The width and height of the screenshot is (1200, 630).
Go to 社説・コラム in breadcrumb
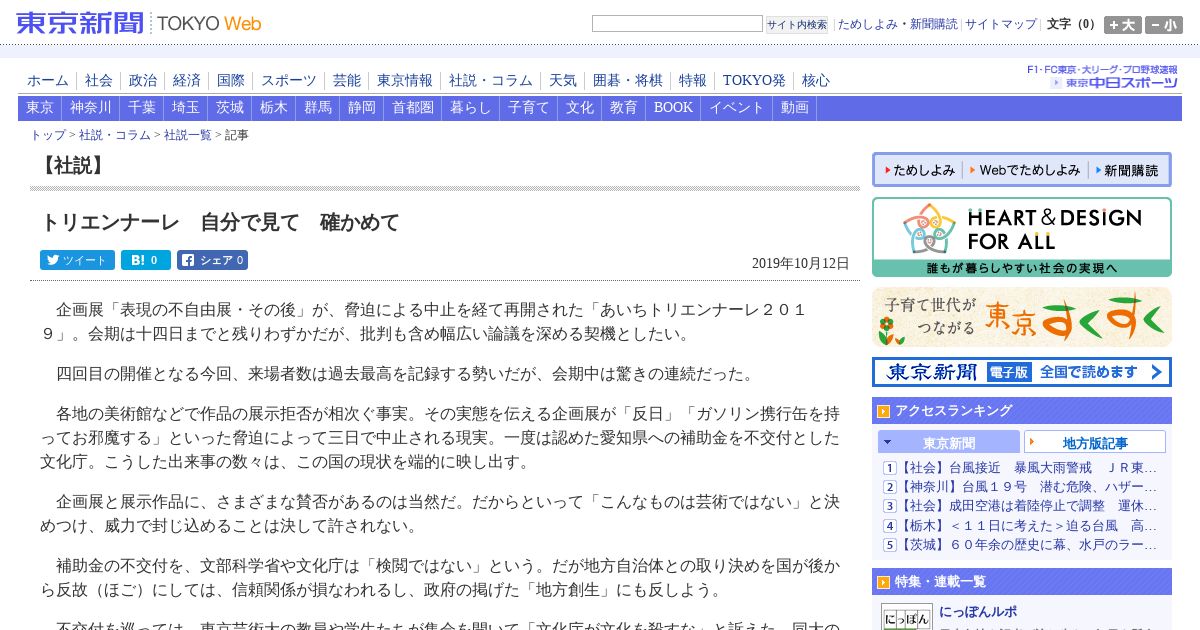115,135
